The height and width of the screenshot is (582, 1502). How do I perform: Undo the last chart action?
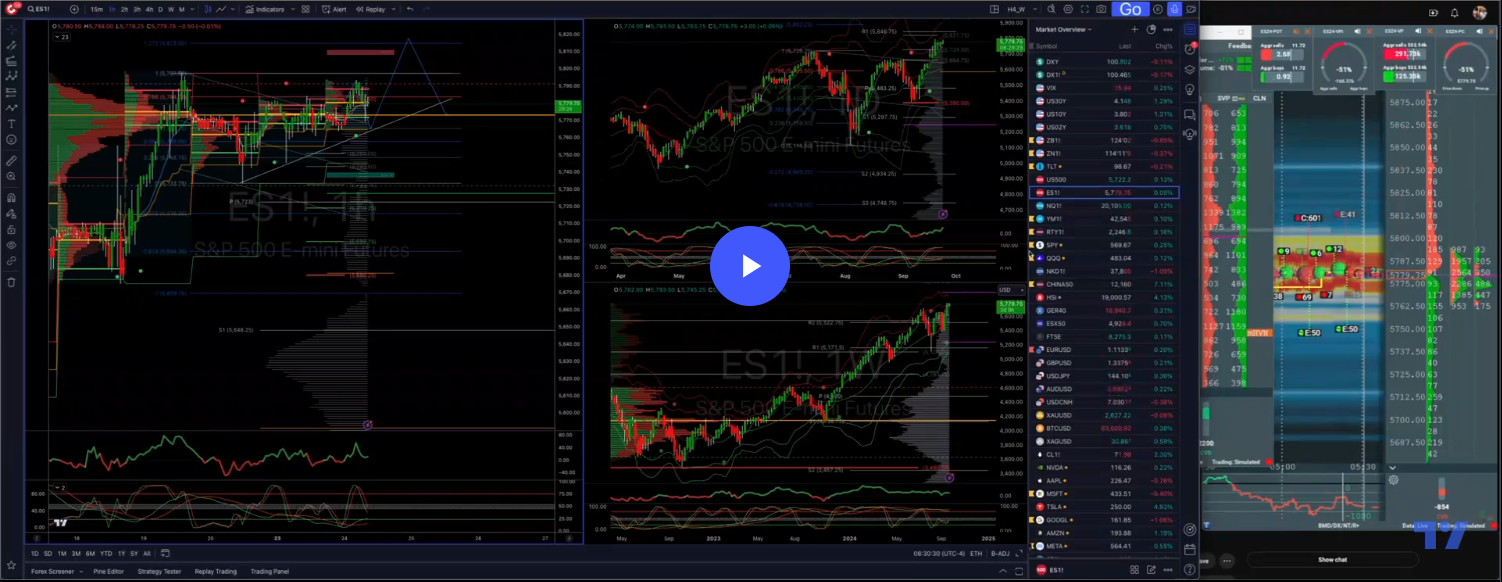(410, 9)
